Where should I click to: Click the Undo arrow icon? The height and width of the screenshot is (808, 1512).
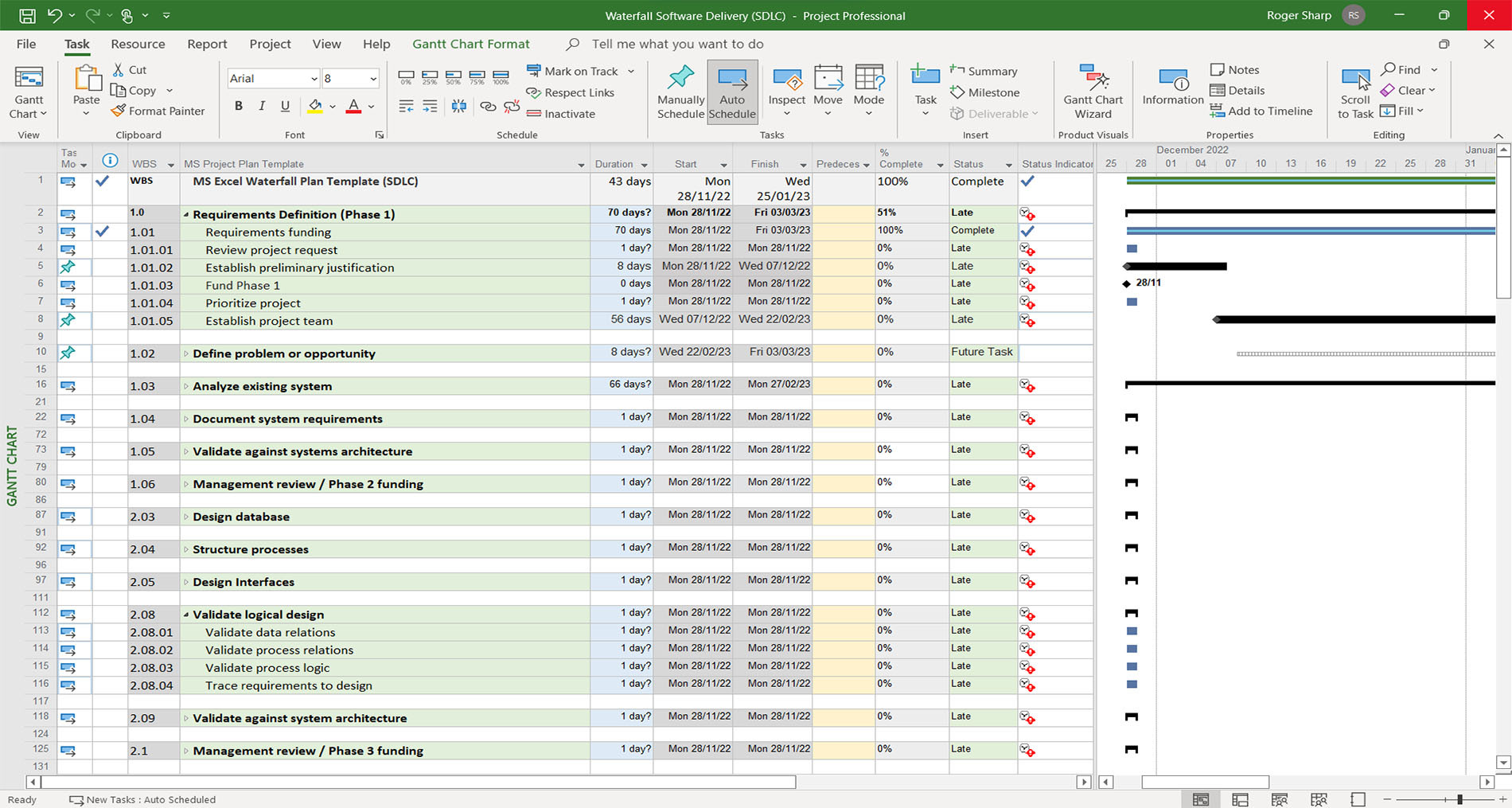click(54, 15)
